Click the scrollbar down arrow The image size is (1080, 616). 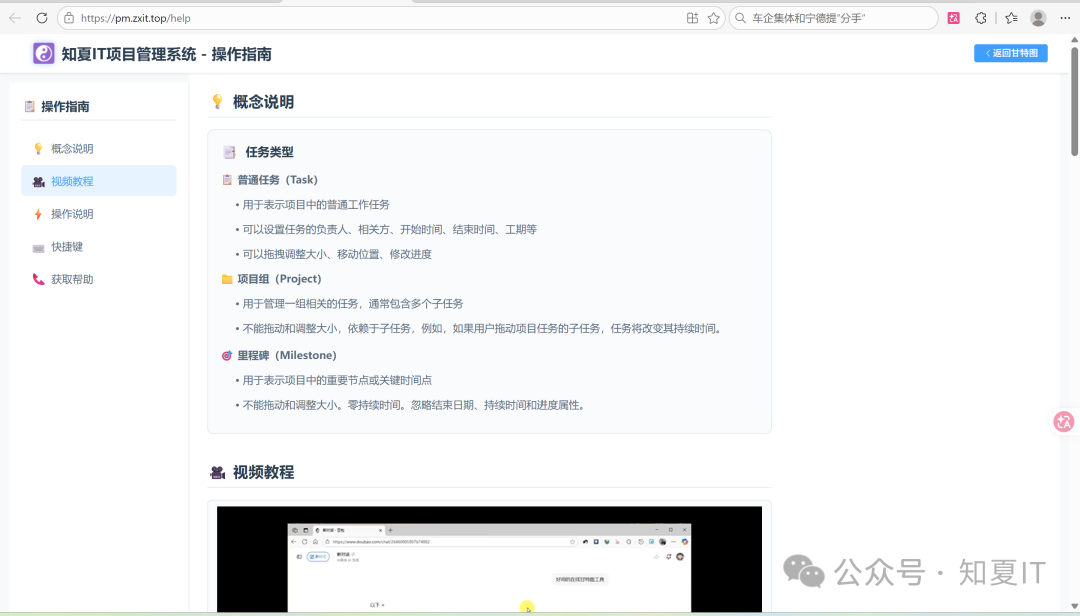[x=1074, y=606]
